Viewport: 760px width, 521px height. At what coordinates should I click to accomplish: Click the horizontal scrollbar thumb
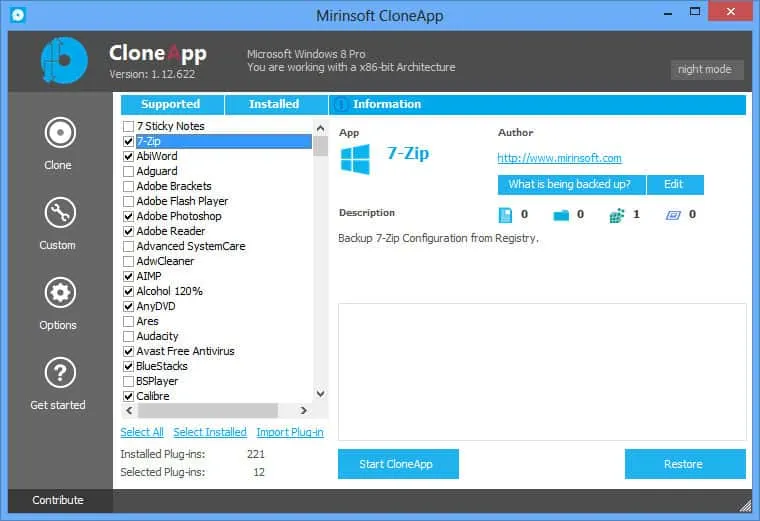click(208, 410)
